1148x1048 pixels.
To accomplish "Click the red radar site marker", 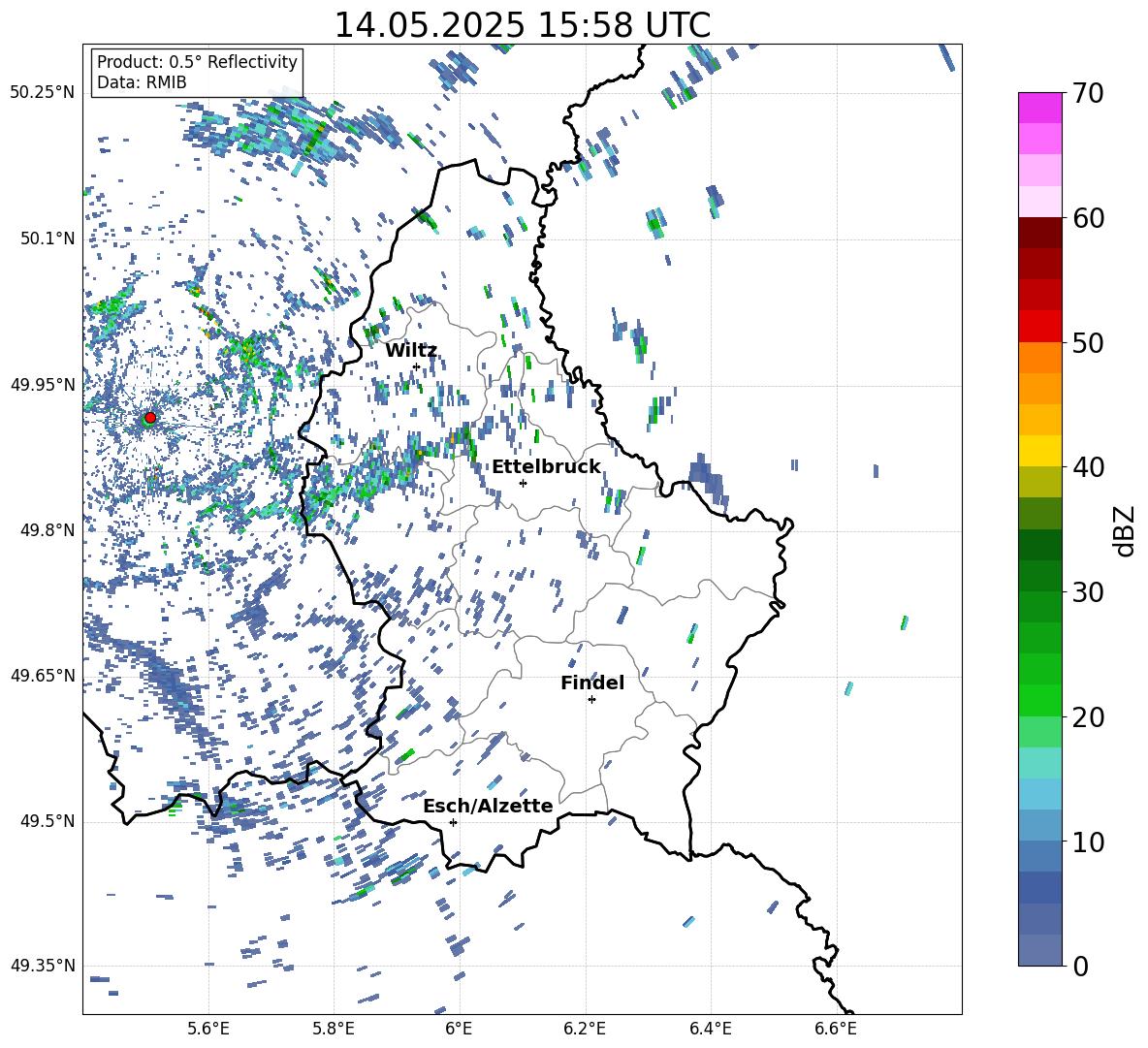I will [150, 418].
